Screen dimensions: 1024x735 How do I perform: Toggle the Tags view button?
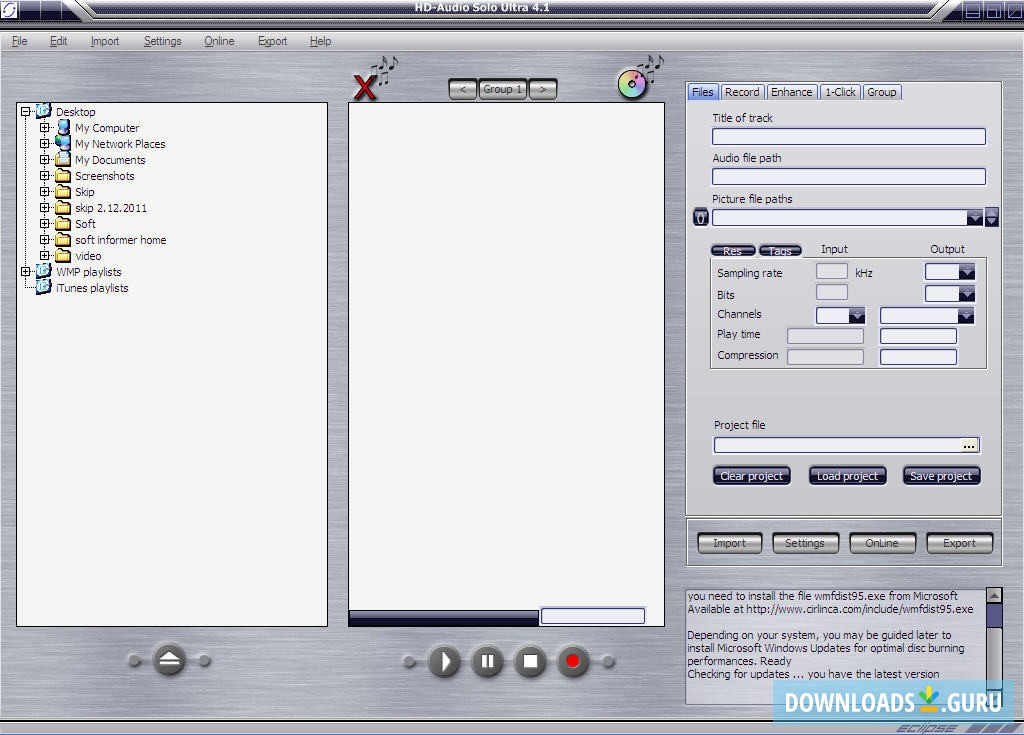point(780,251)
